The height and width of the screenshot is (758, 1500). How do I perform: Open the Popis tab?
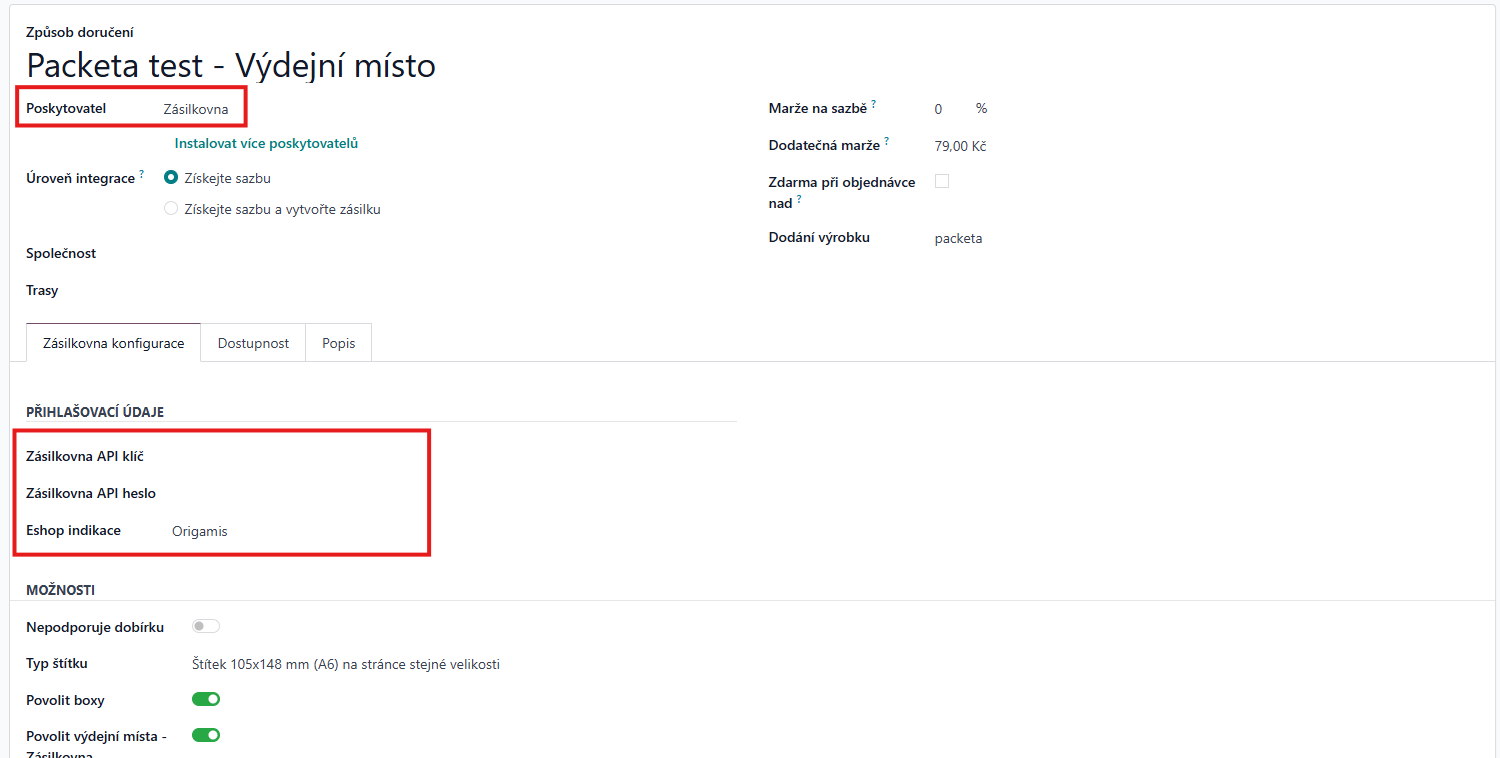coord(338,343)
